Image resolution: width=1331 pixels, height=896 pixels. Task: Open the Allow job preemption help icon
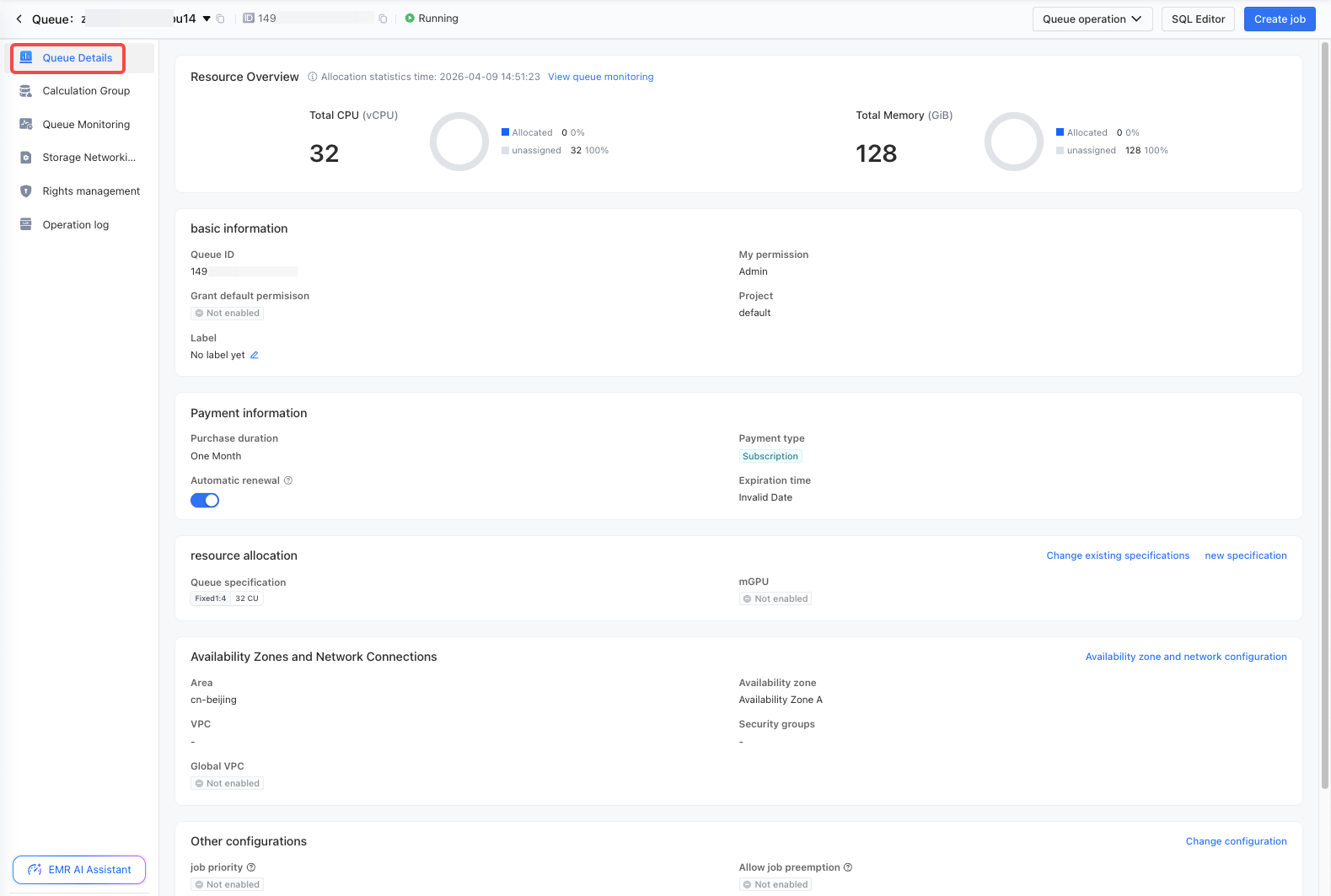(848, 867)
